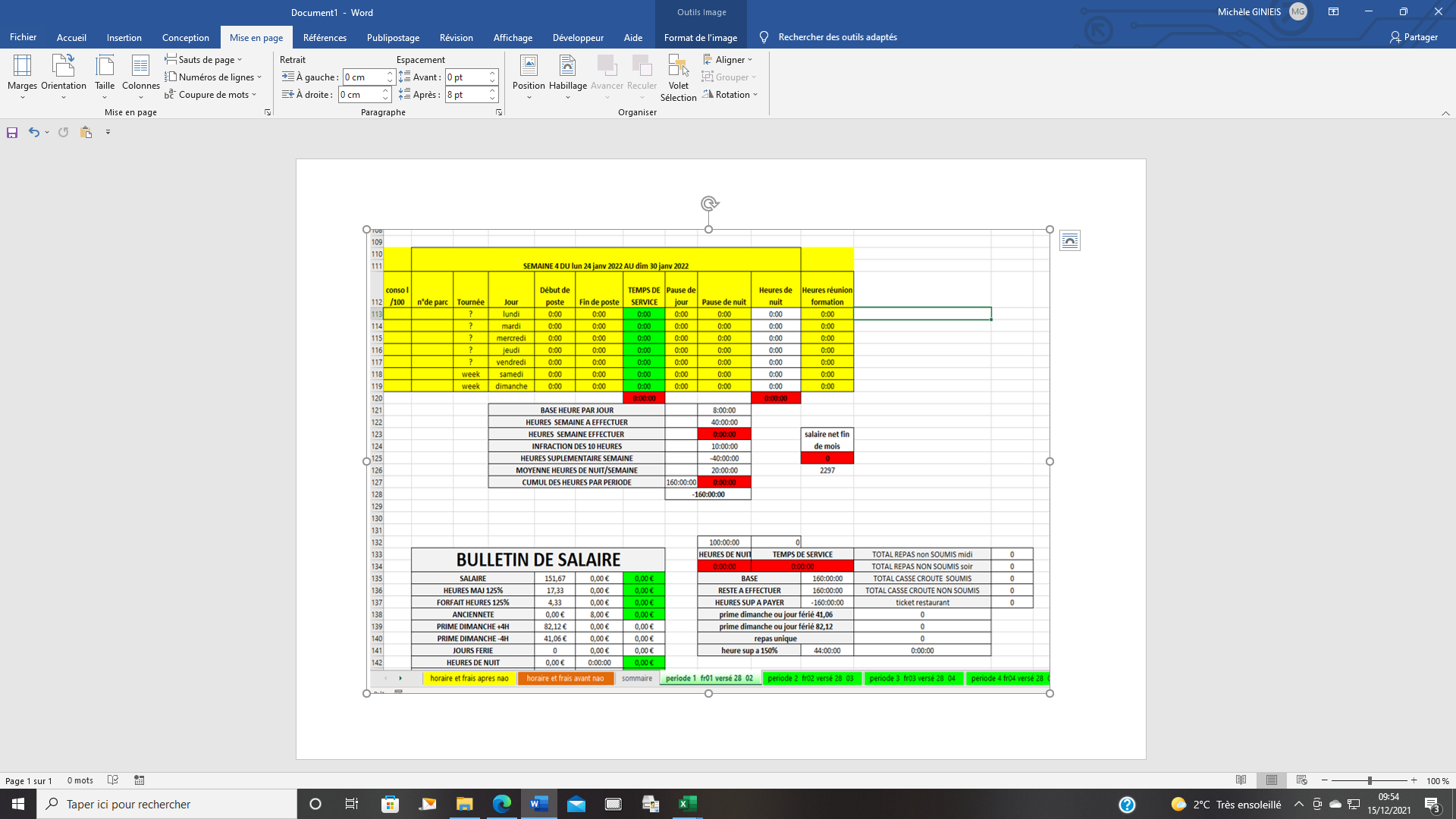This screenshot has width=1456, height=819.
Task: Click the Partager share button
Action: [1414, 37]
